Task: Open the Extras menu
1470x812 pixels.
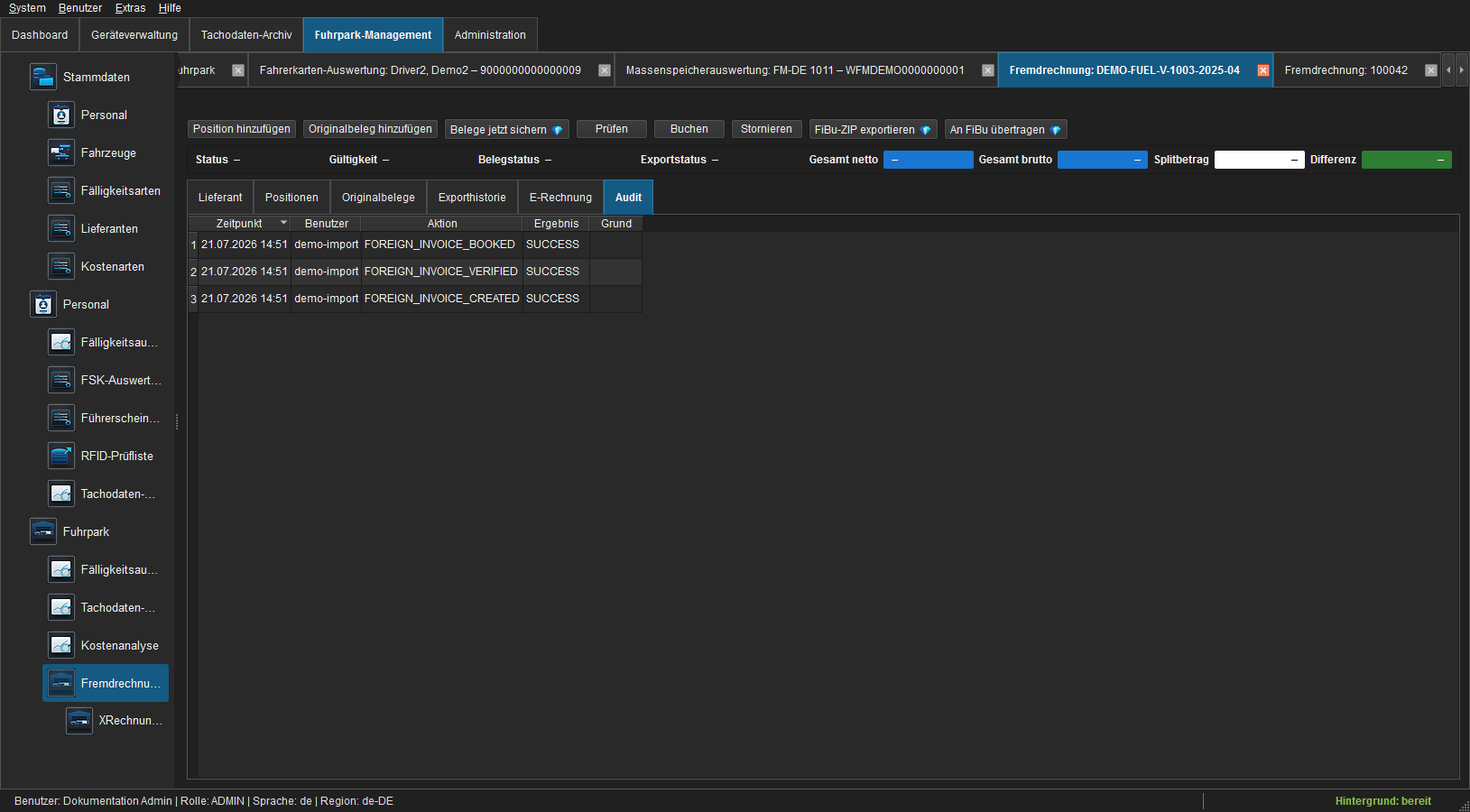Action: pos(130,8)
